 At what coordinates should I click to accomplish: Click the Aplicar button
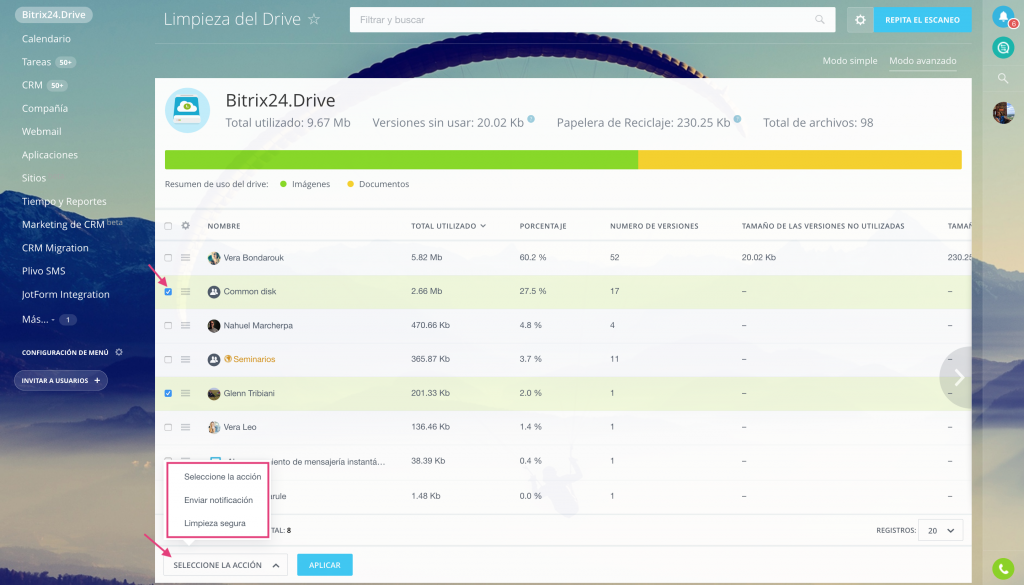click(325, 565)
